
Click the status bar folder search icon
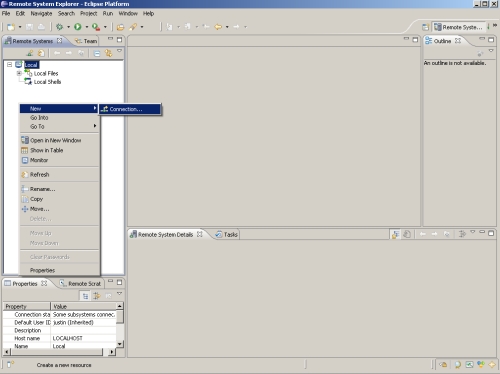(x=443, y=365)
